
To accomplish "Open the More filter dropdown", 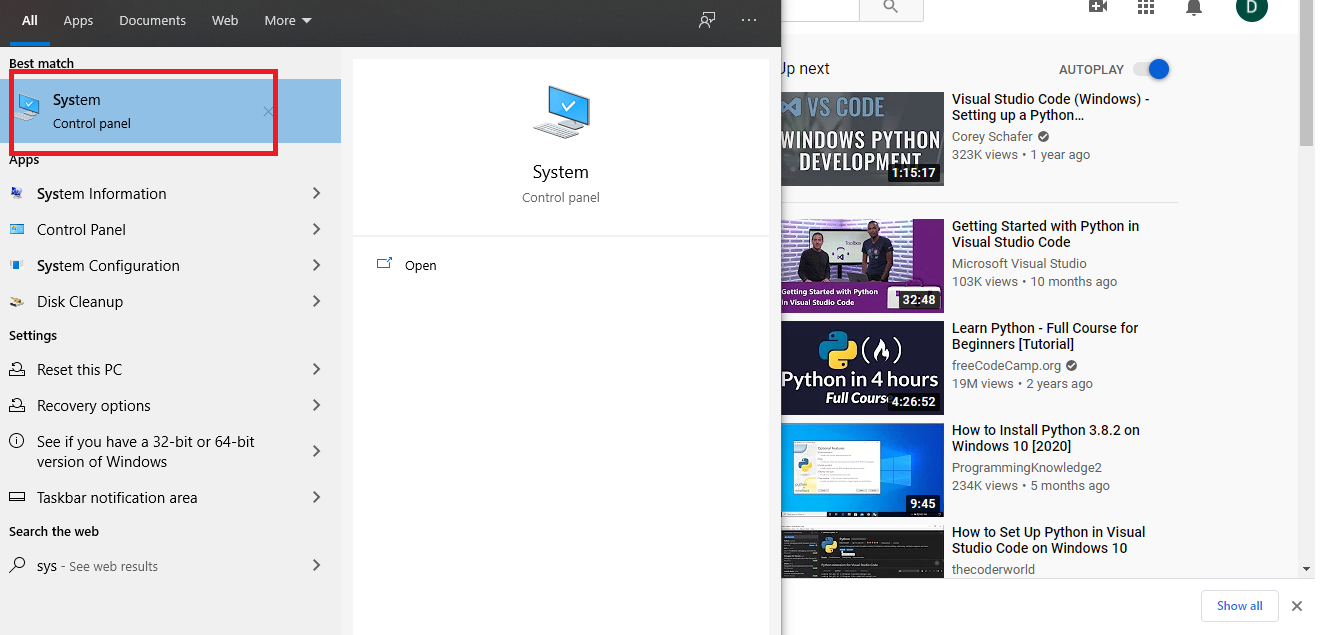I will pos(288,20).
